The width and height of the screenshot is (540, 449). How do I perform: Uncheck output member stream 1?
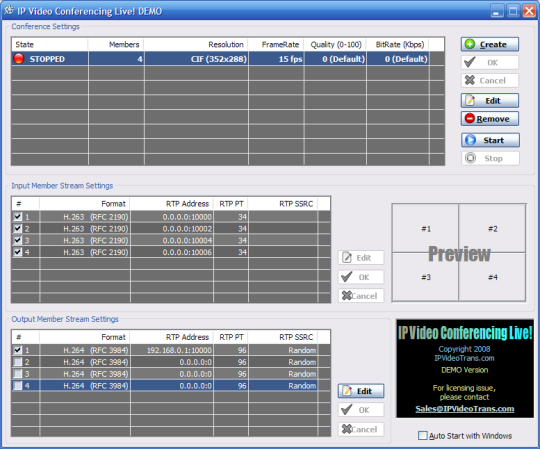(18, 350)
